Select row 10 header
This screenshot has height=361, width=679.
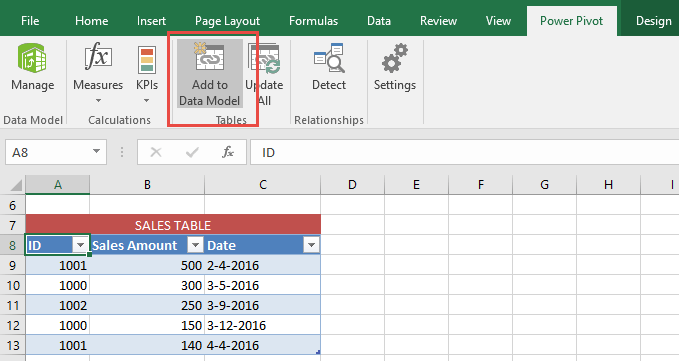(x=13, y=285)
